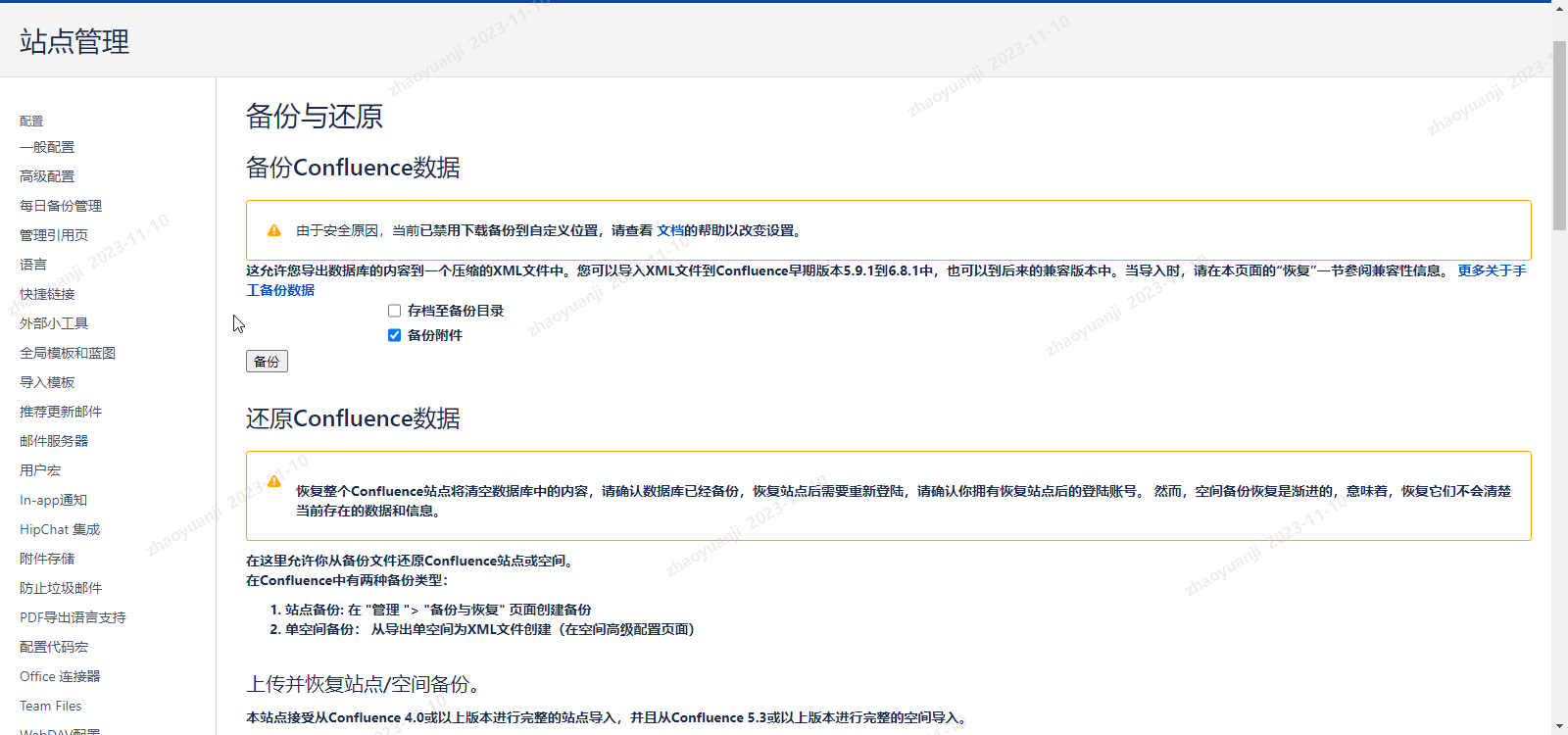1568x735 pixels.
Task: Open the 文档 help link
Action: coord(670,230)
